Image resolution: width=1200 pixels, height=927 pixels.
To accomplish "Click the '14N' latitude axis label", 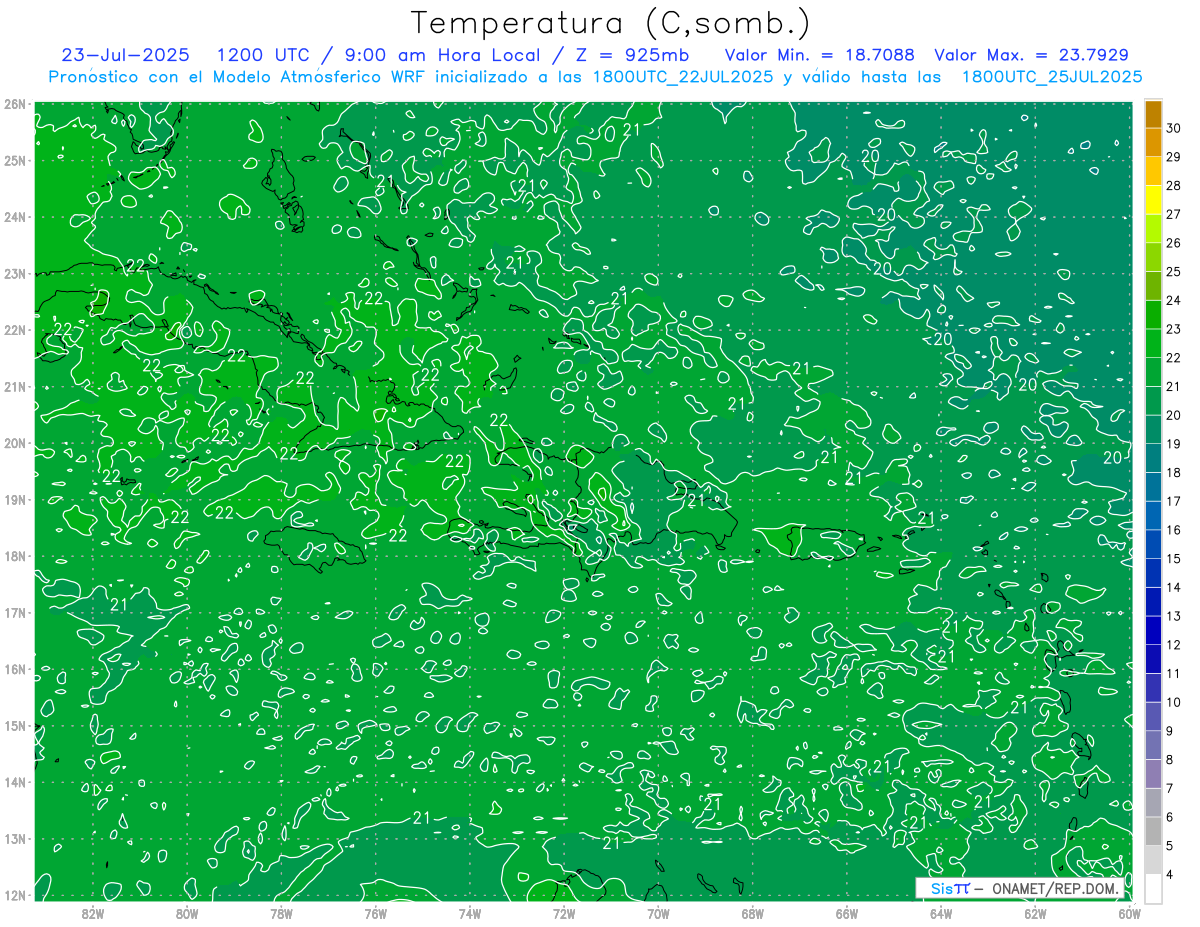I will tap(15, 782).
